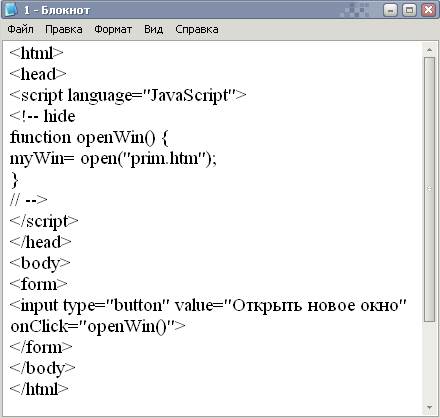Click the function openWin() line
440x418 pixels.
tap(89, 138)
